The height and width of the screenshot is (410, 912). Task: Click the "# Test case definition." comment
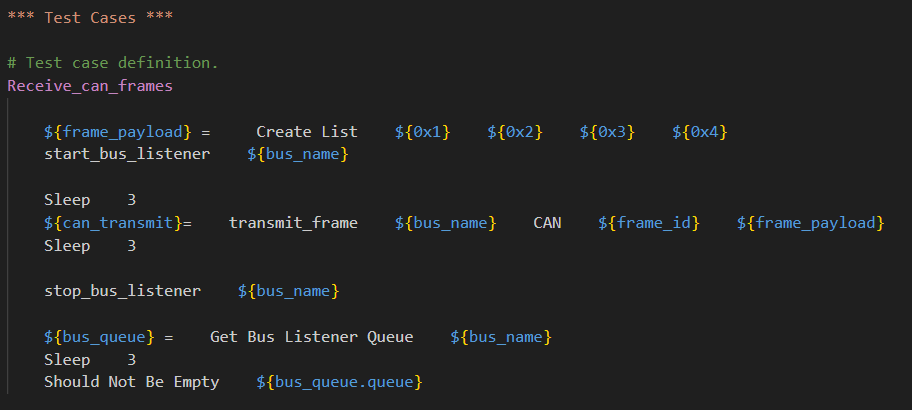pos(112,63)
